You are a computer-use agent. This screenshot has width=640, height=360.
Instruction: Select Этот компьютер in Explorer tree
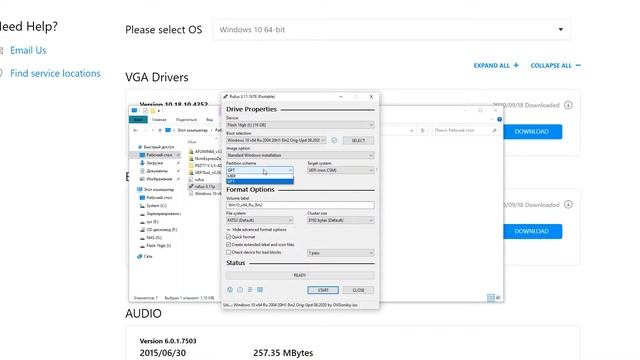point(155,189)
